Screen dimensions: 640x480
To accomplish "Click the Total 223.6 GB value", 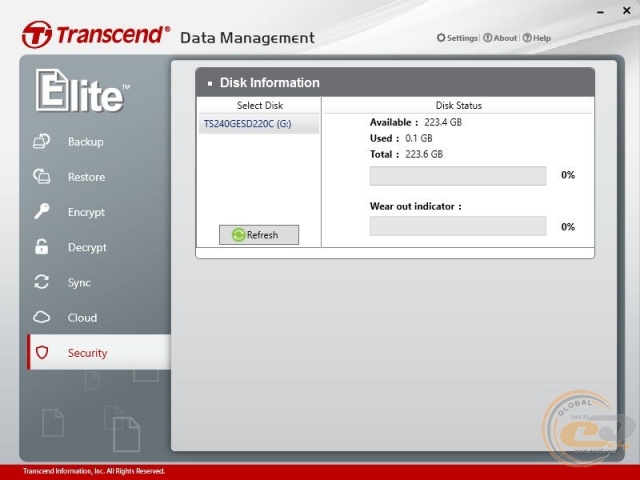I will [x=424, y=154].
